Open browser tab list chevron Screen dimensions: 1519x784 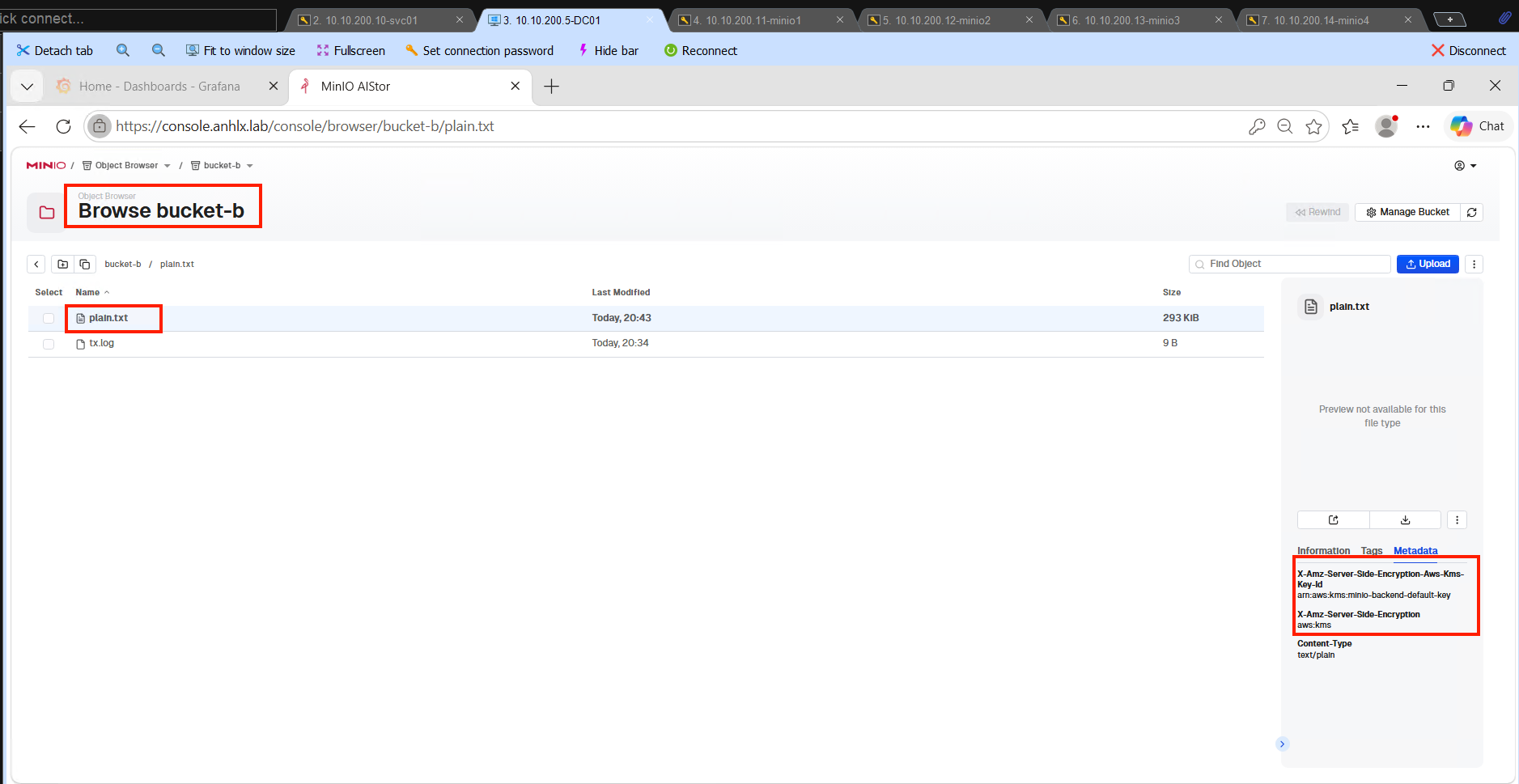pyautogui.click(x=27, y=87)
